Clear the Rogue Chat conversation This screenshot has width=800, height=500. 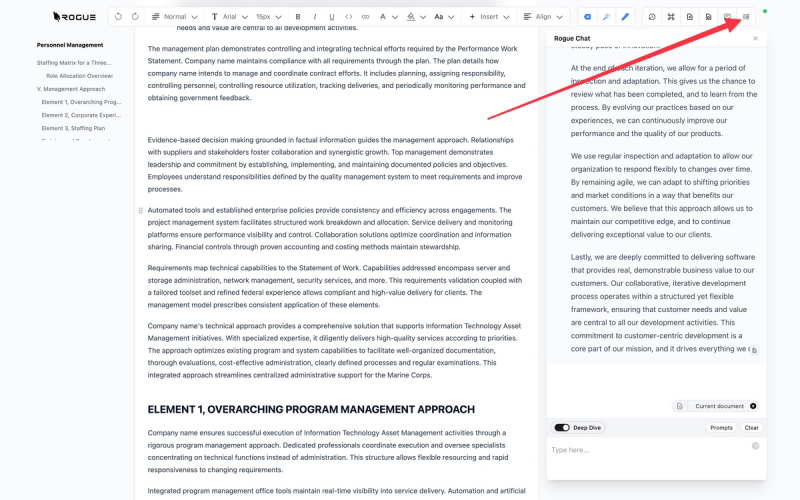pos(751,428)
